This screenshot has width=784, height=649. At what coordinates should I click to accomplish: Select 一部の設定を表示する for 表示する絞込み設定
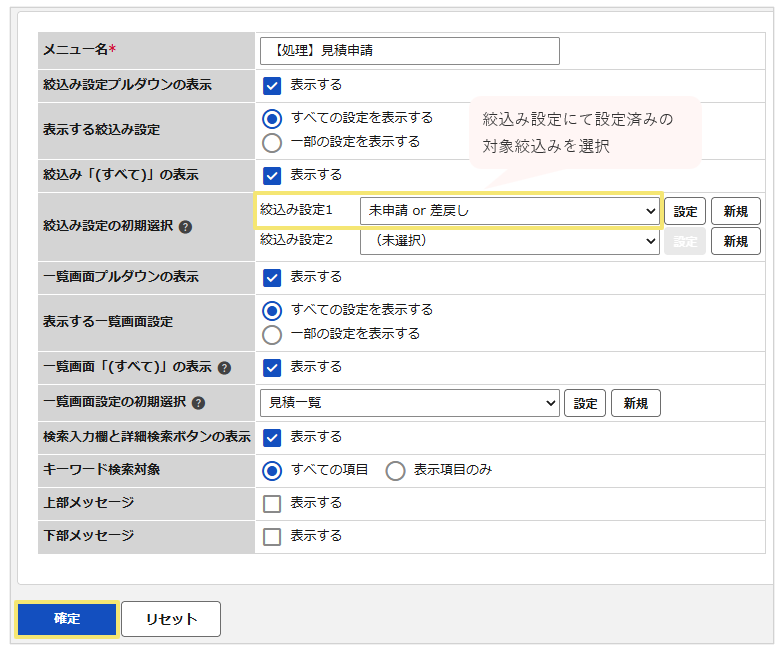coord(272,142)
